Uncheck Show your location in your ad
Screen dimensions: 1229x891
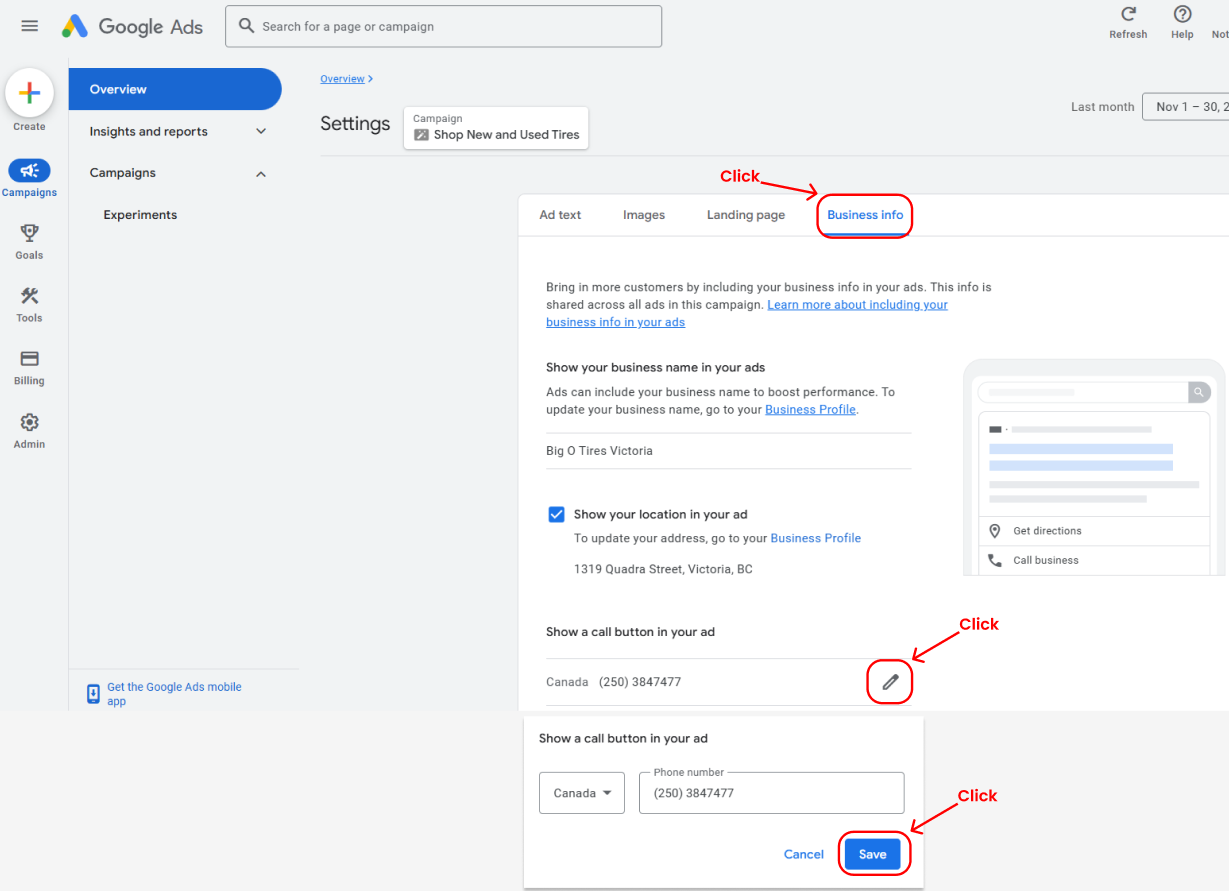click(557, 514)
